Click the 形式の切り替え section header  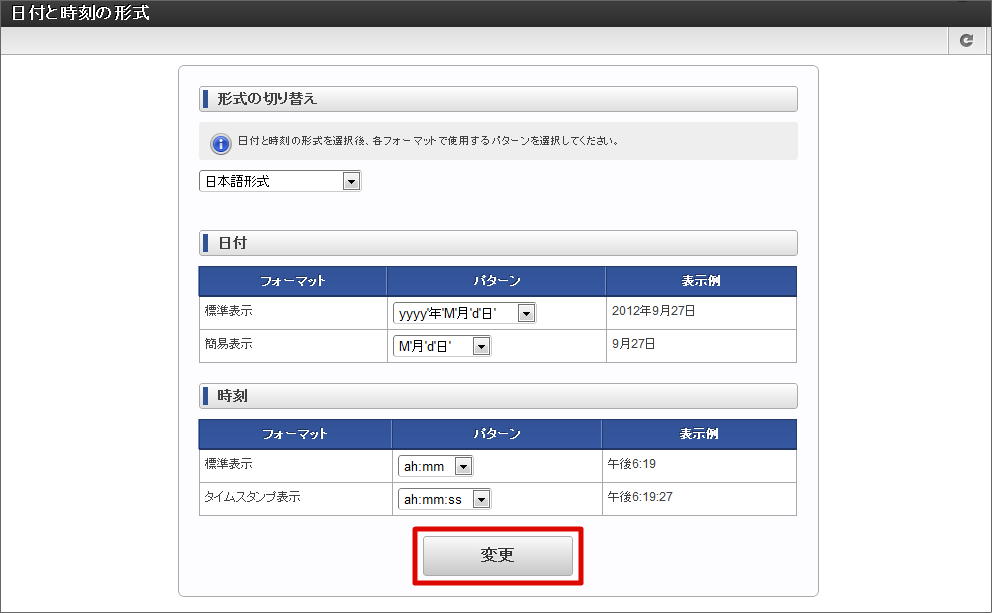498,99
